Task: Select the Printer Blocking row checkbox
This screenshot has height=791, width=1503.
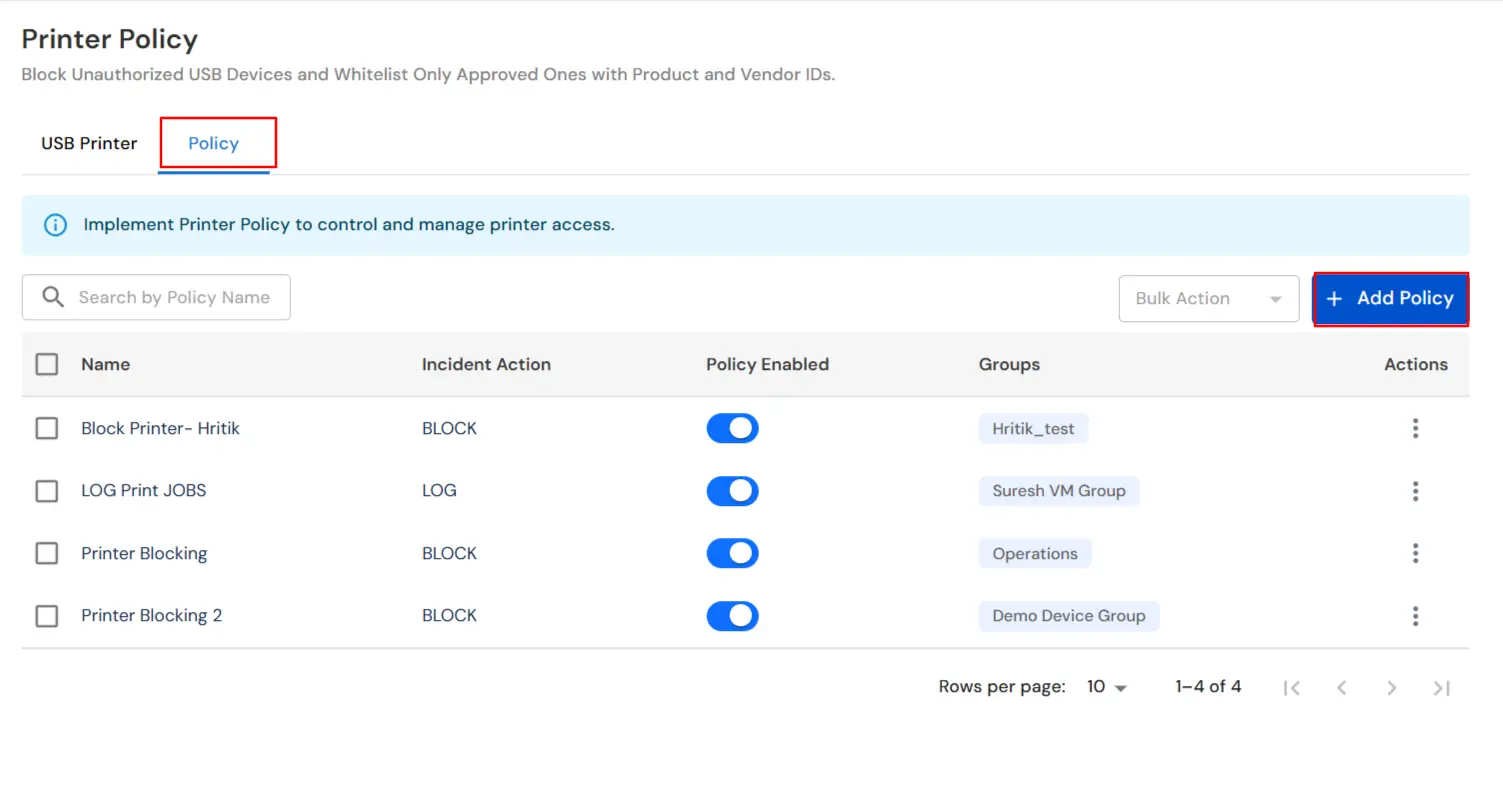Action: [x=46, y=553]
